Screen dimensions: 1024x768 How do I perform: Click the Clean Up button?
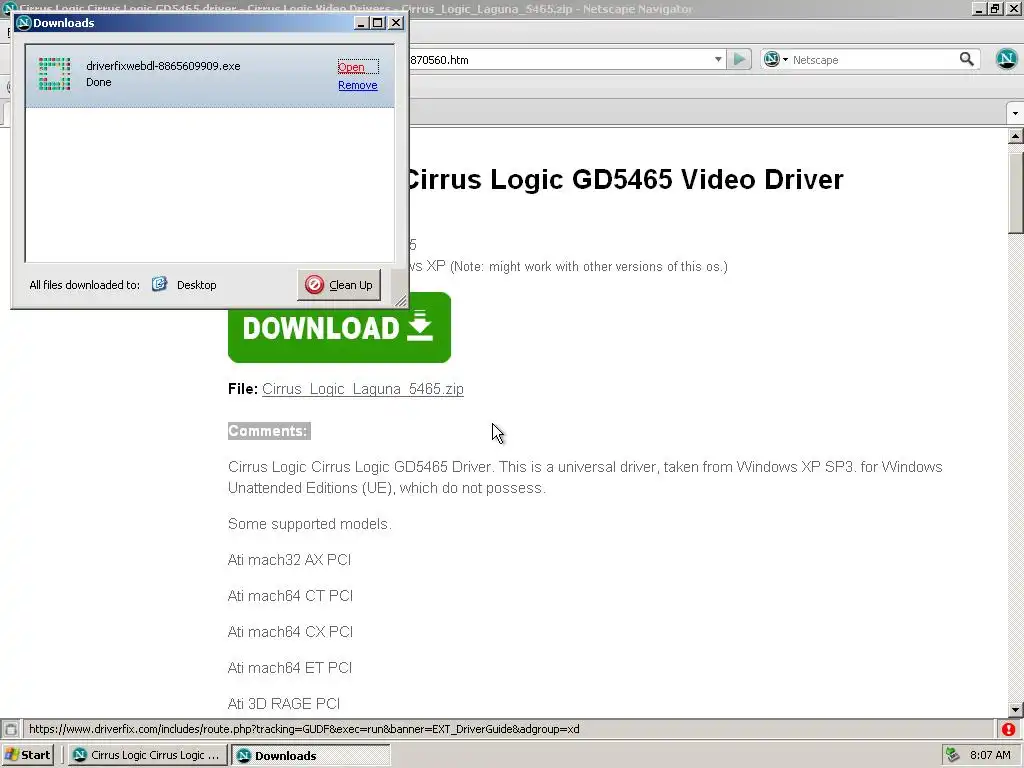[339, 285]
